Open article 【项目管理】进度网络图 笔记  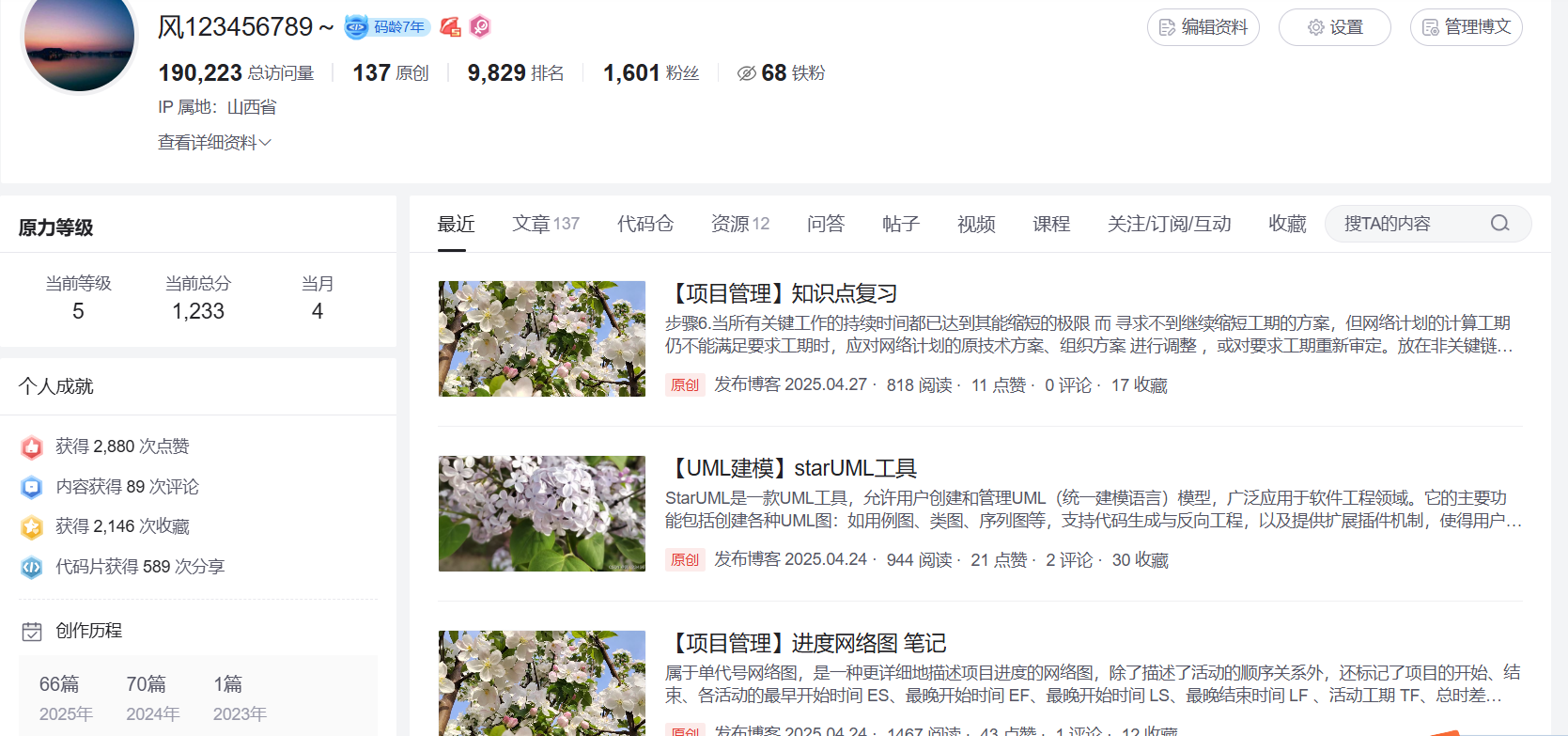(x=806, y=643)
